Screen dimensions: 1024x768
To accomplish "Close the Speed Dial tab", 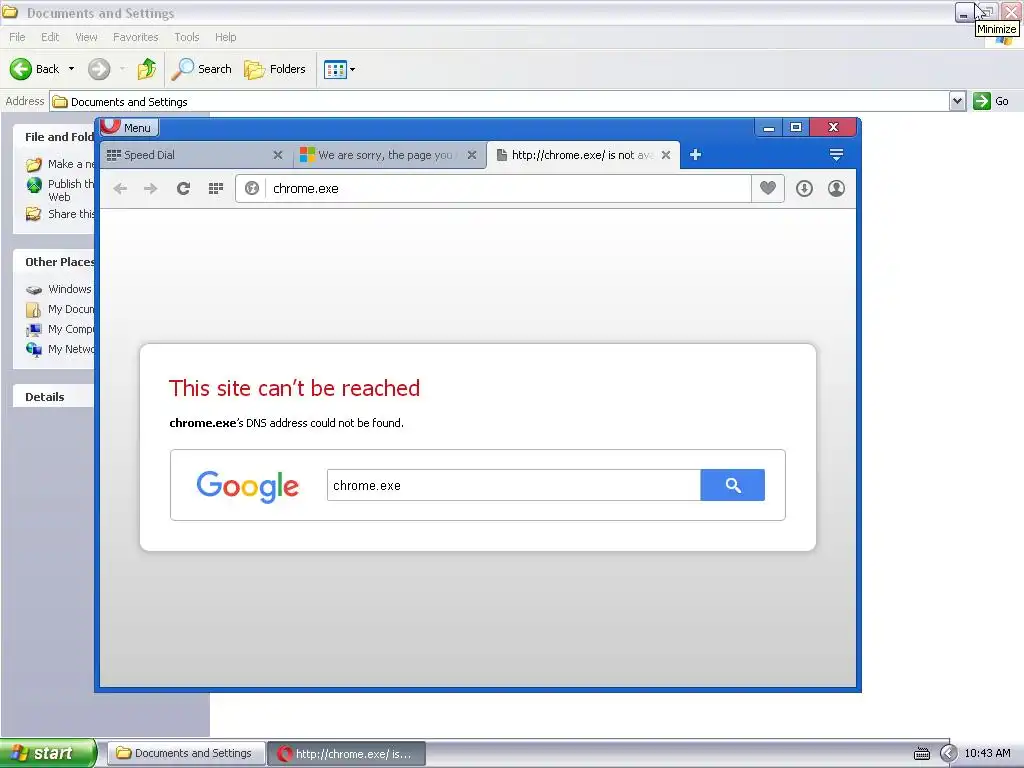I will (x=278, y=155).
